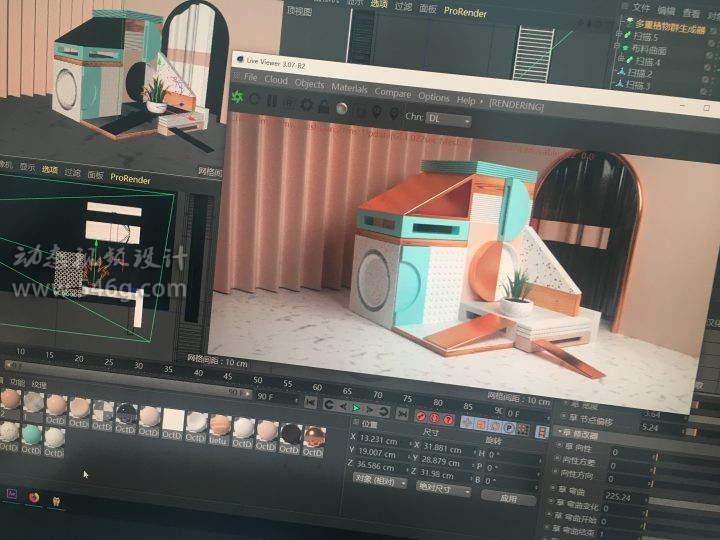The width and height of the screenshot is (720, 540).
Task: Click red keyframe selection question icon
Action: [x=448, y=420]
